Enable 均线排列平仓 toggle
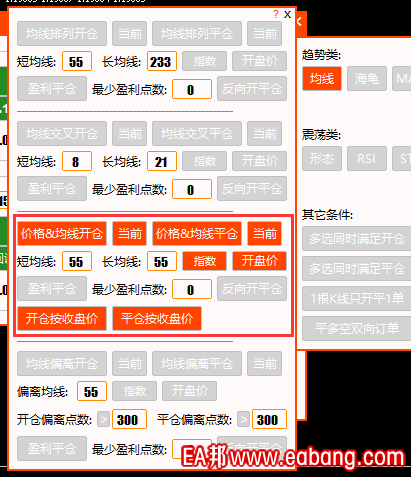Image resolution: width=411 pixels, height=477 pixels. point(197,33)
